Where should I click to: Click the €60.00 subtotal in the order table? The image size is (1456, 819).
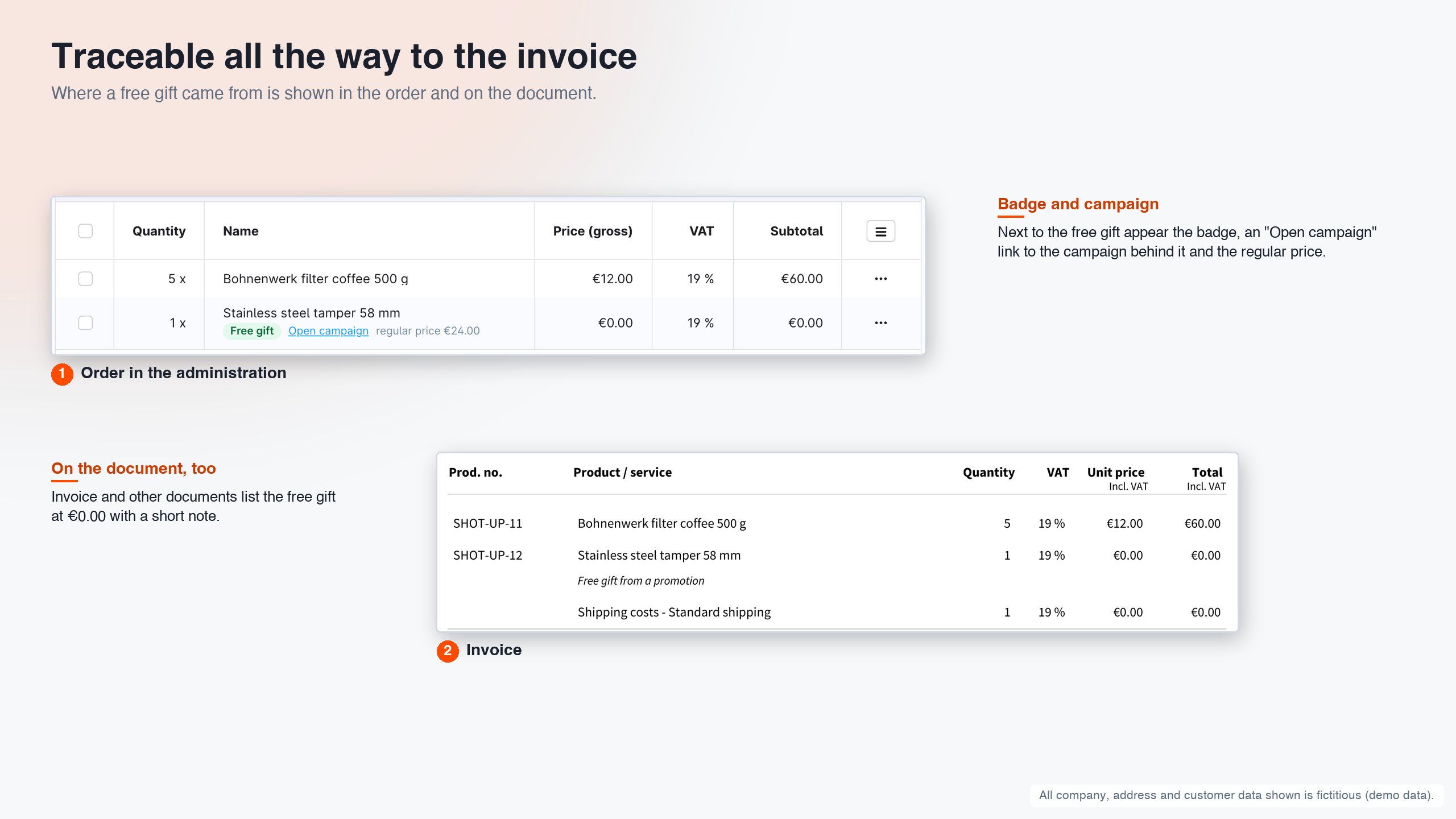802,279
